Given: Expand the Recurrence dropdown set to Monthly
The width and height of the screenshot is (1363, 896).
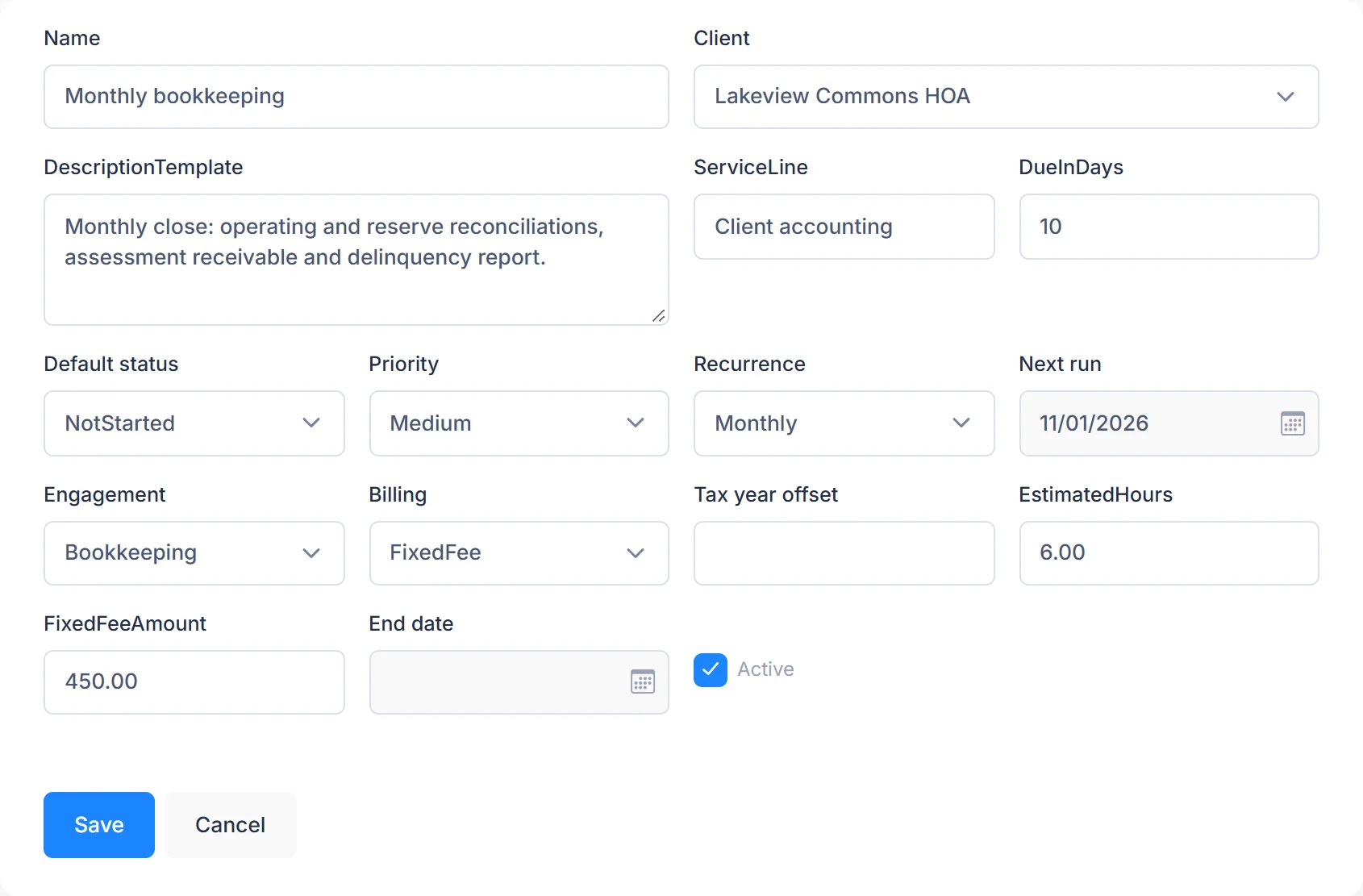Looking at the screenshot, I should click(x=844, y=423).
